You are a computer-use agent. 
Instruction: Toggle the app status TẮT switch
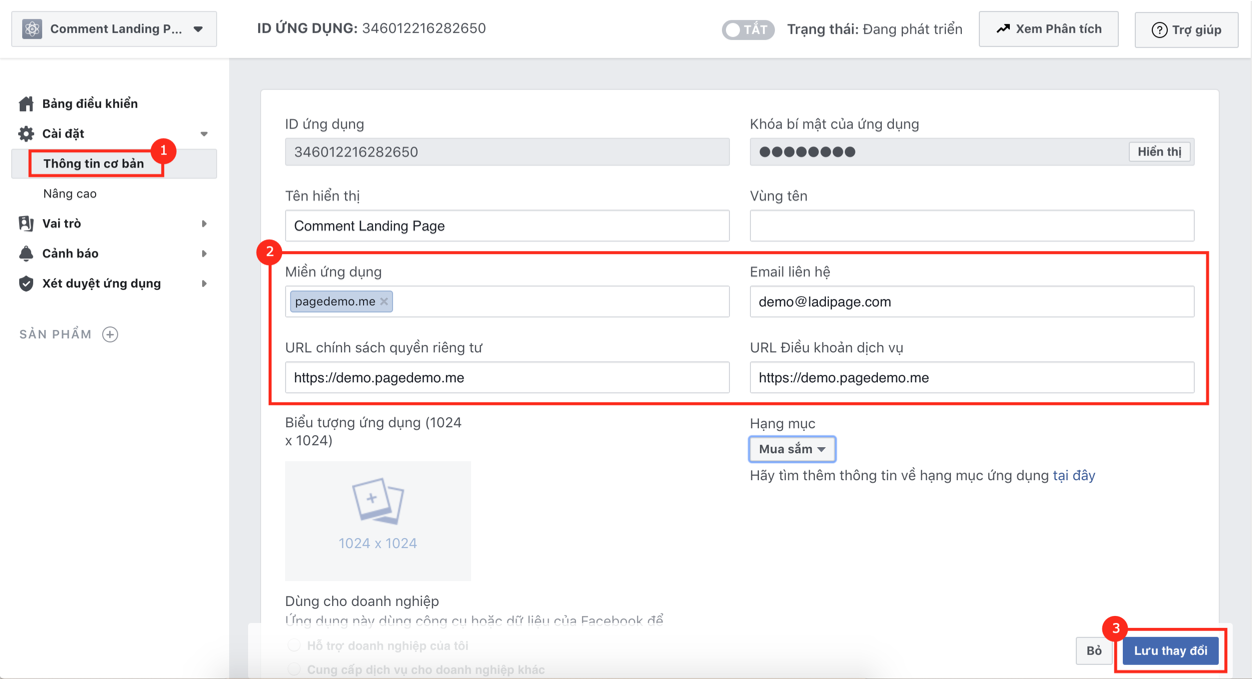point(747,29)
